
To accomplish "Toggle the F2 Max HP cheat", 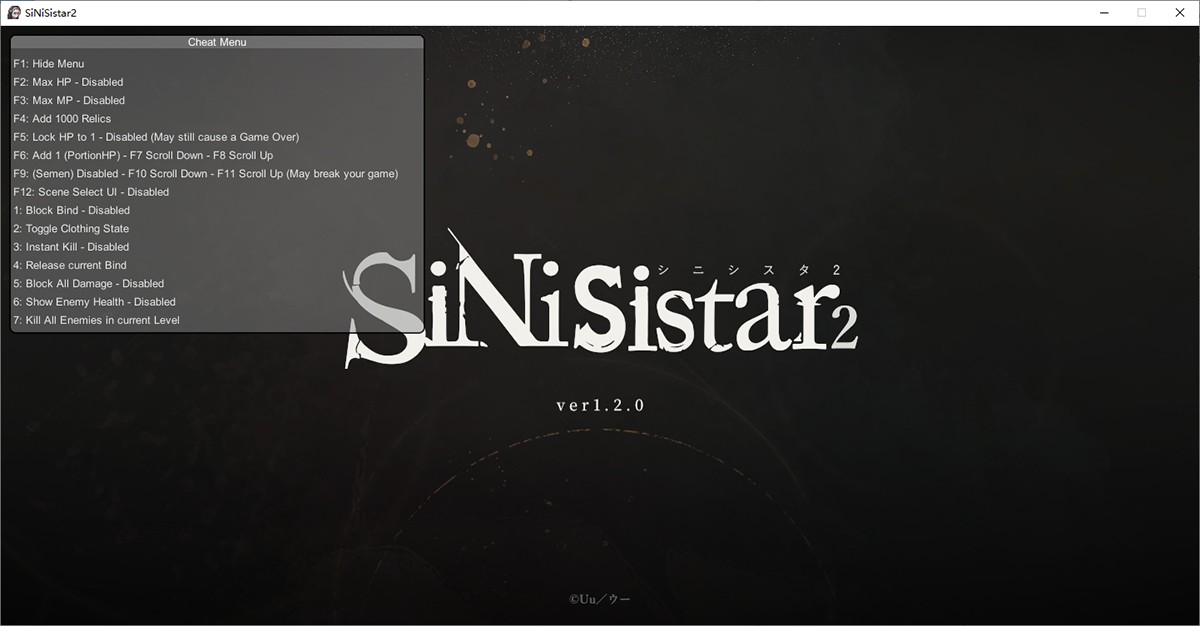I will [x=68, y=82].
